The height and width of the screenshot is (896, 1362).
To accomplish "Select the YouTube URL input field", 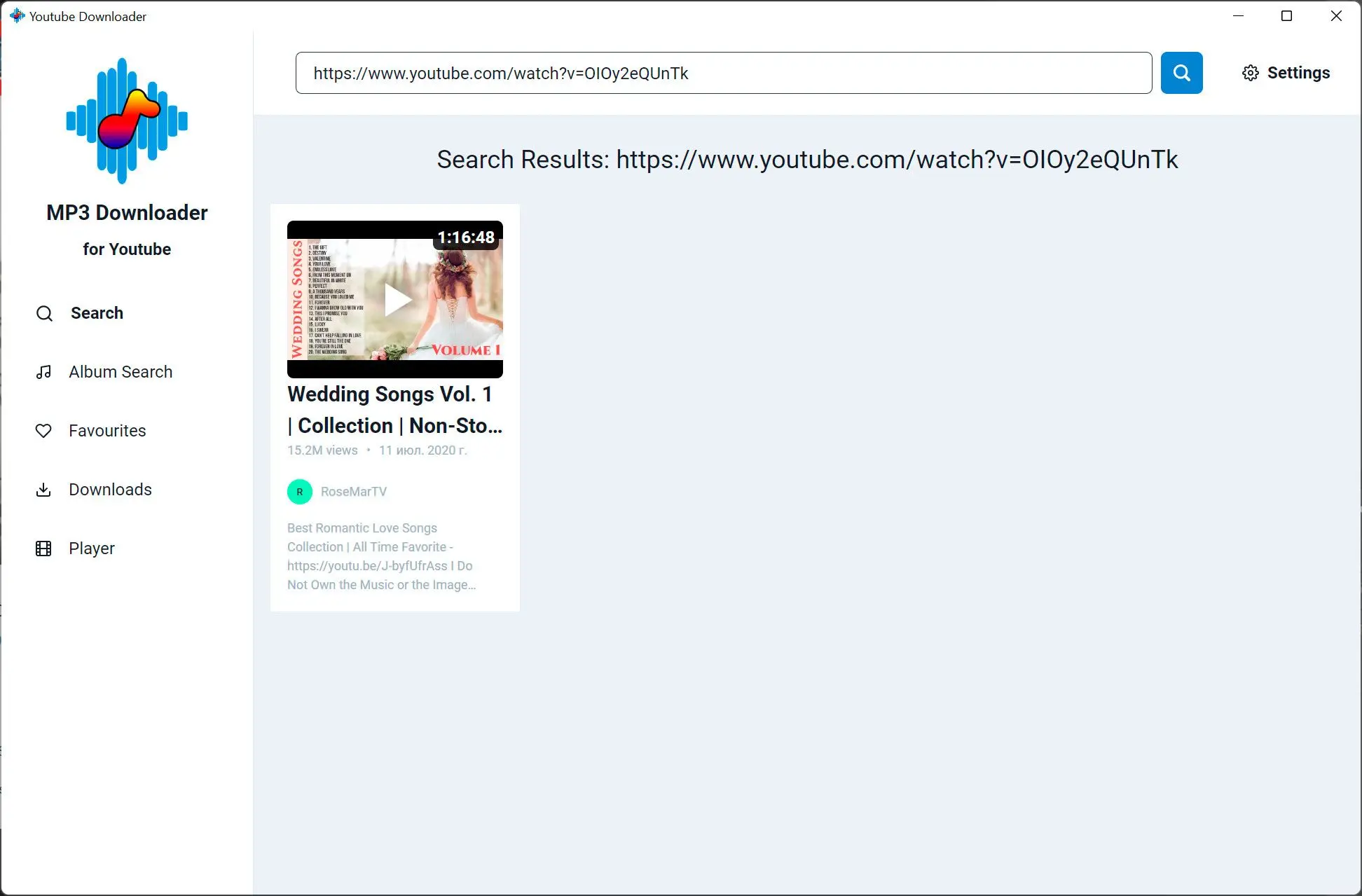I will click(x=724, y=72).
